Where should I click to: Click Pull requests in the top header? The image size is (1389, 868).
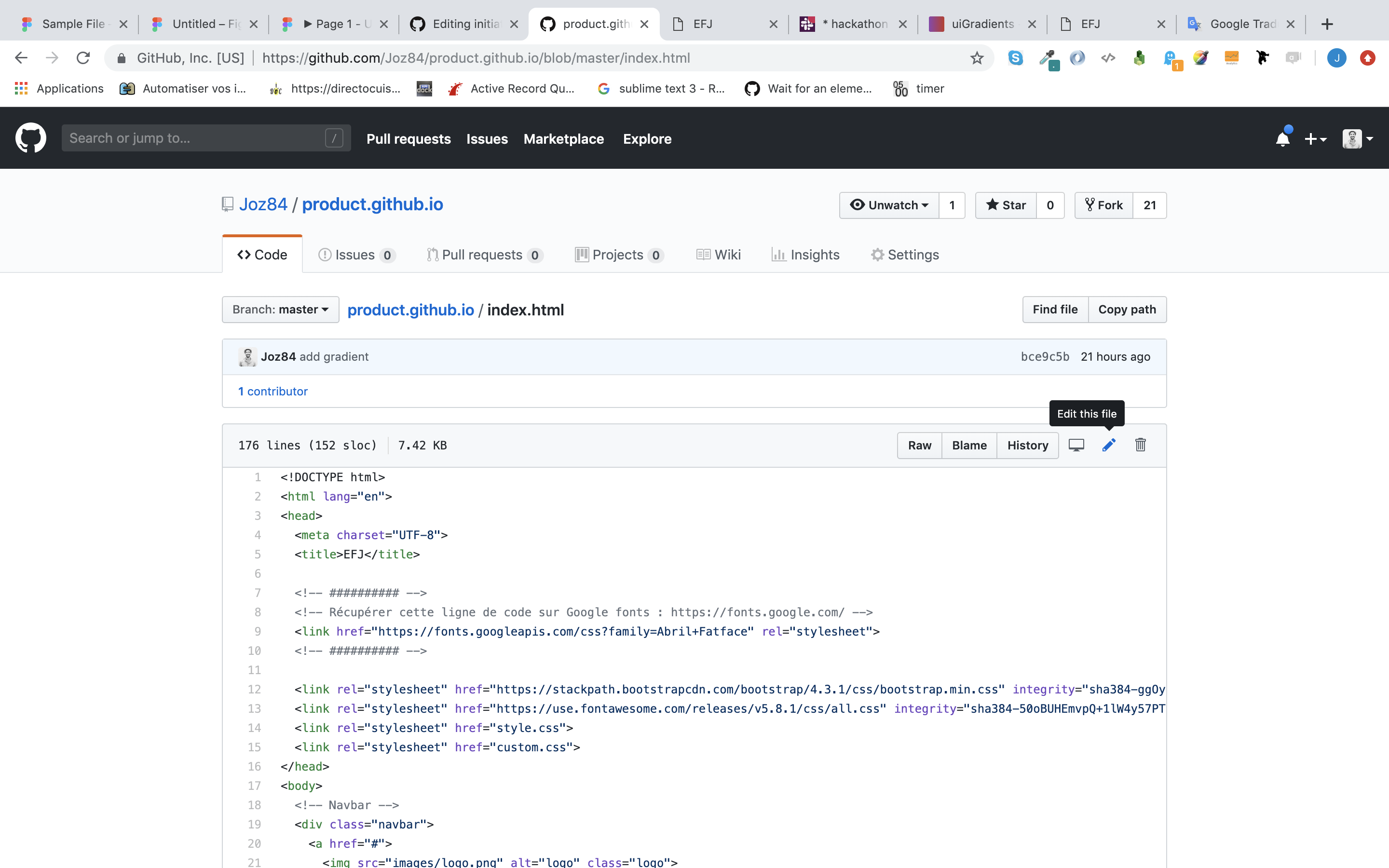pos(409,139)
